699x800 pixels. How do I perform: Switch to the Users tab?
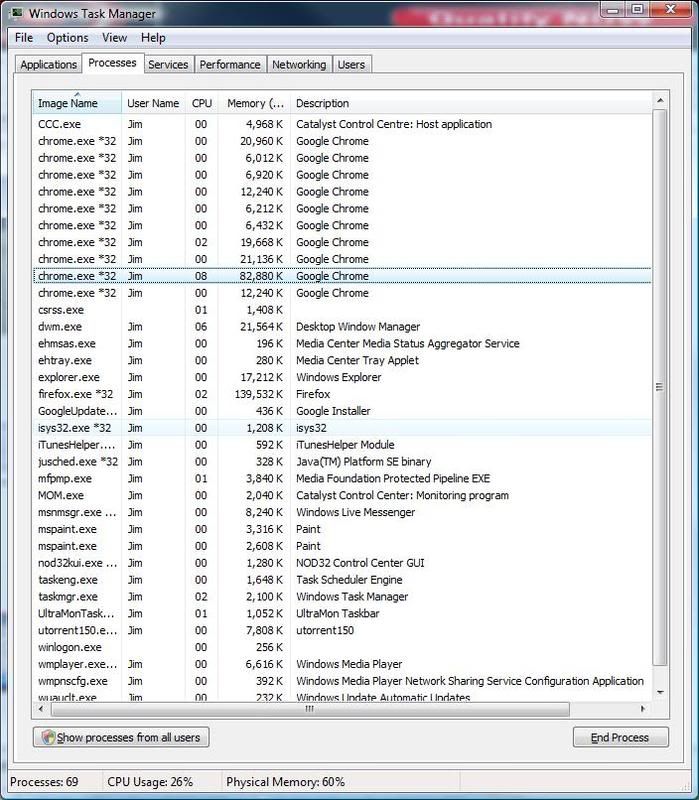(x=351, y=65)
